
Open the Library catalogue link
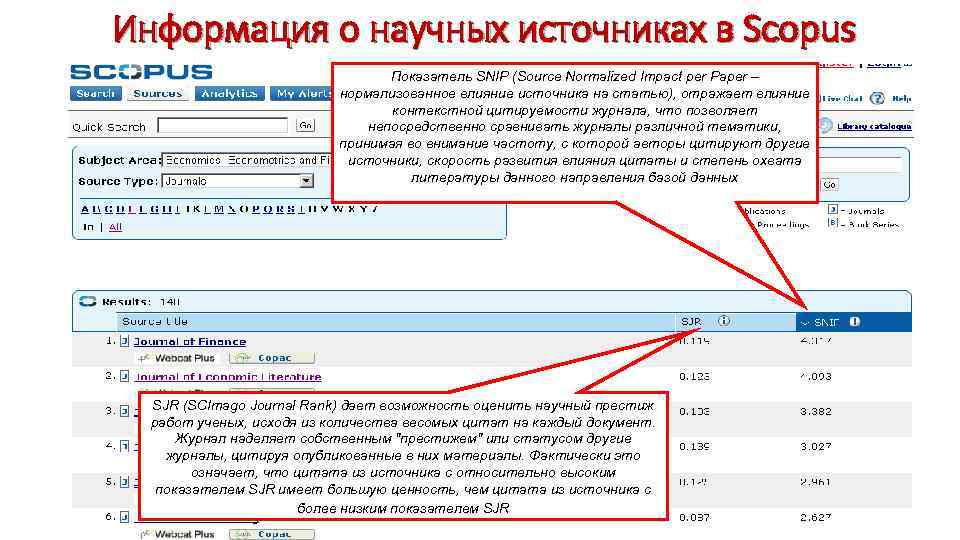pyautogui.click(x=874, y=126)
